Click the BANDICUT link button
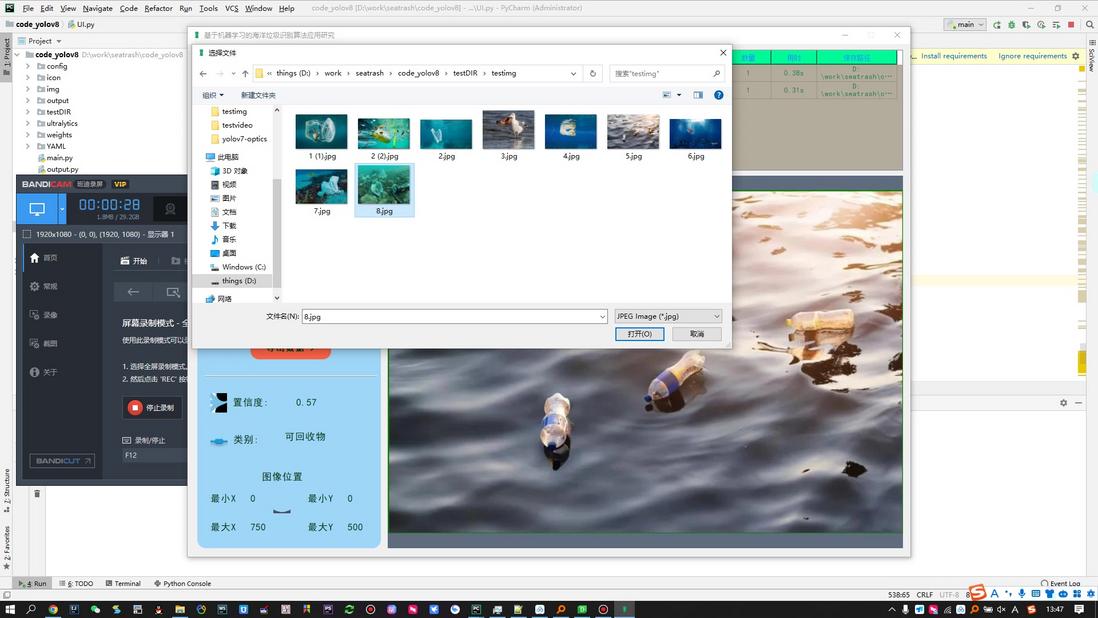The height and width of the screenshot is (618, 1098). pyautogui.click(x=62, y=461)
